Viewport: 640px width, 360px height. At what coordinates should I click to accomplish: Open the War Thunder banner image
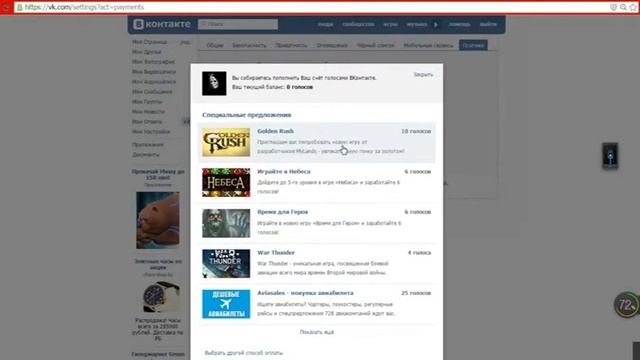(226, 264)
